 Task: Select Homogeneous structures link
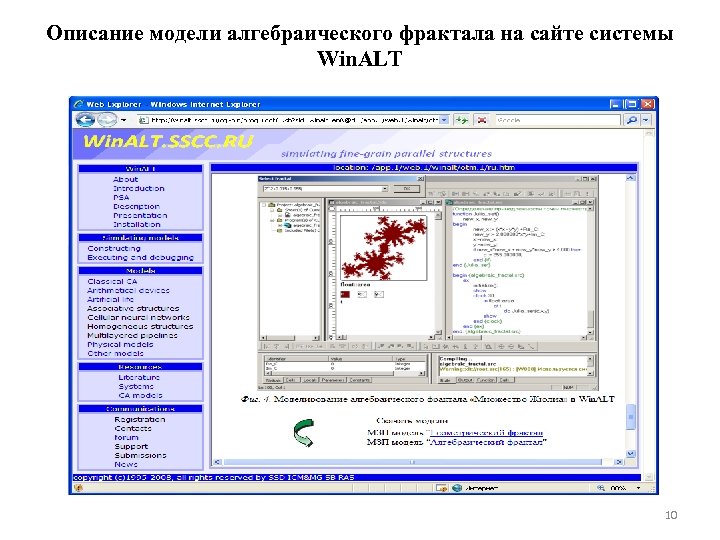point(140,326)
